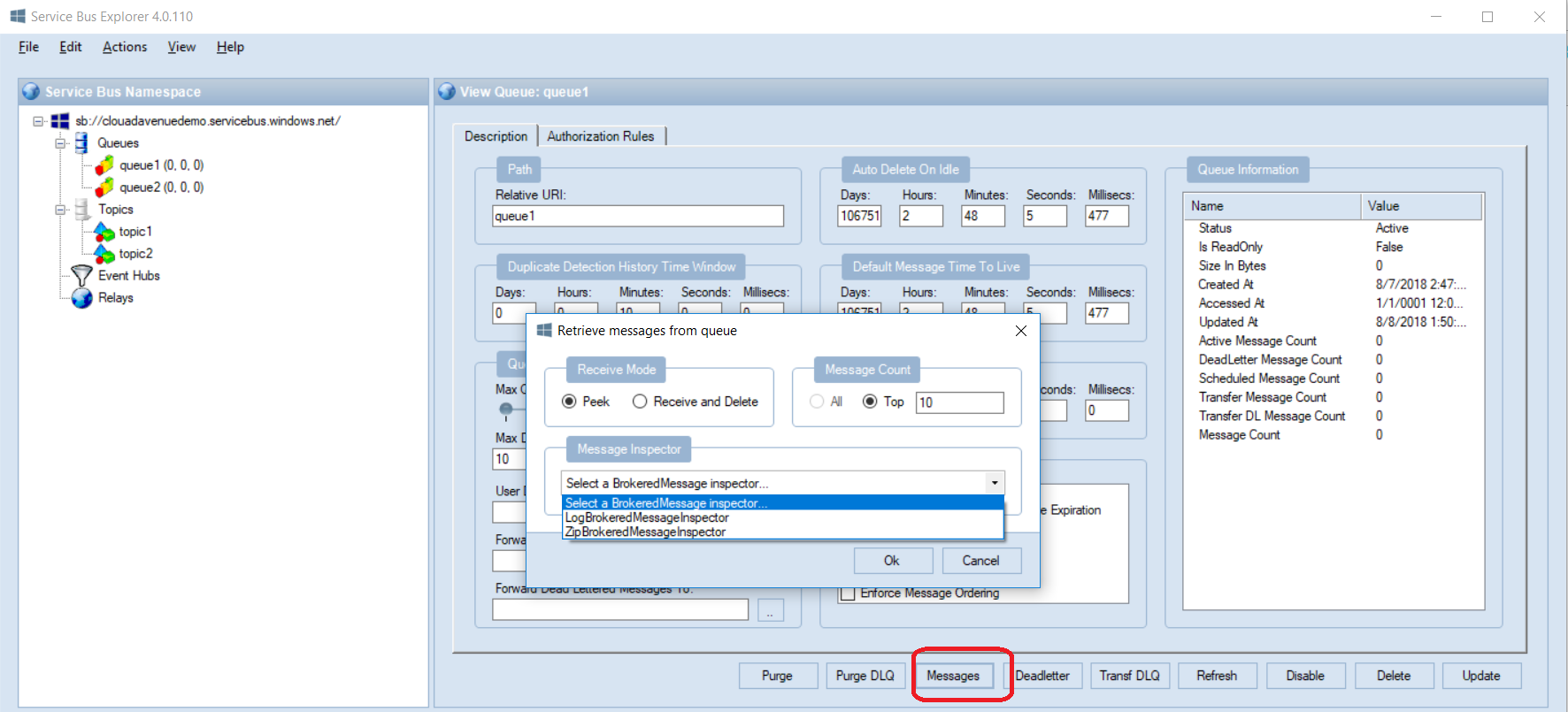Click the topic2 icon in the tree

click(104, 254)
